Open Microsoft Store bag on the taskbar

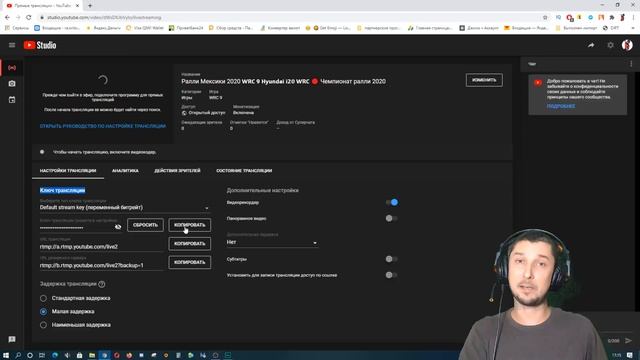[x=80, y=356]
